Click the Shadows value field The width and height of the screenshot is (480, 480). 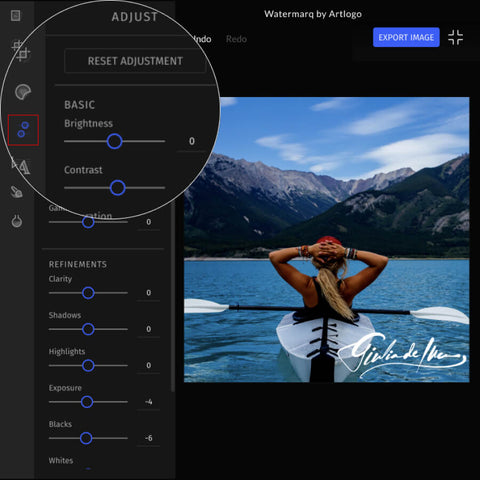click(148, 329)
